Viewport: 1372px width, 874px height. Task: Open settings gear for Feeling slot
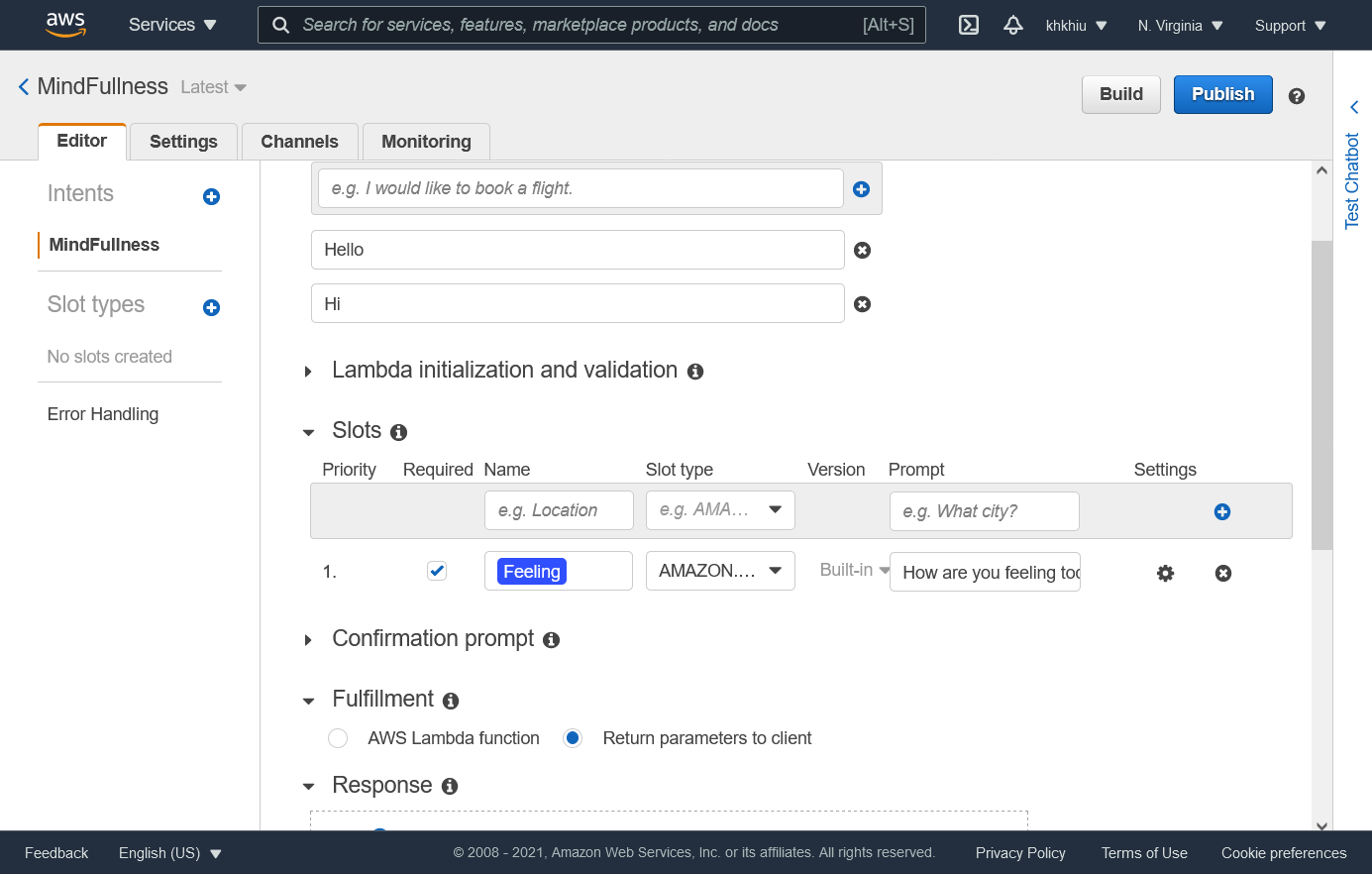(x=1165, y=573)
